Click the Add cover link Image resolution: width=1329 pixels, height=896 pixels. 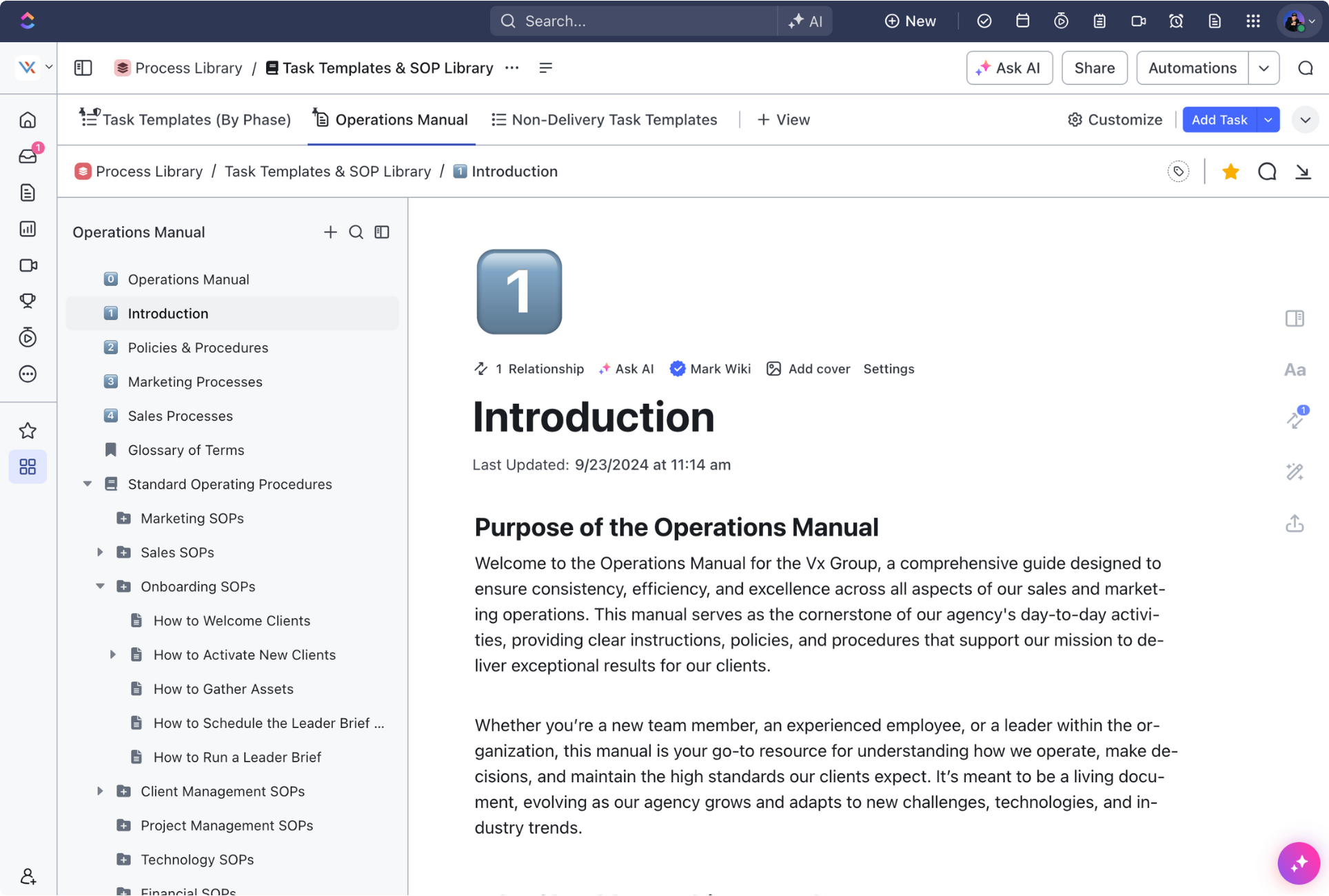(x=818, y=369)
